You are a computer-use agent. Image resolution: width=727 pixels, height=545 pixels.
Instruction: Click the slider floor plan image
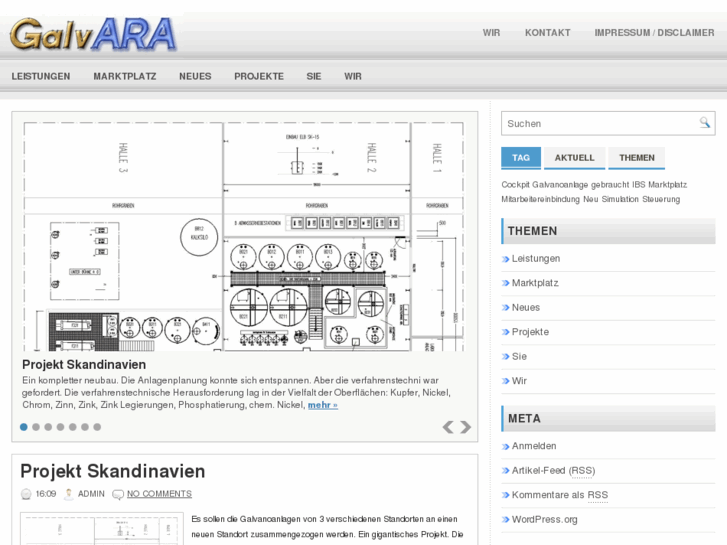tap(244, 236)
